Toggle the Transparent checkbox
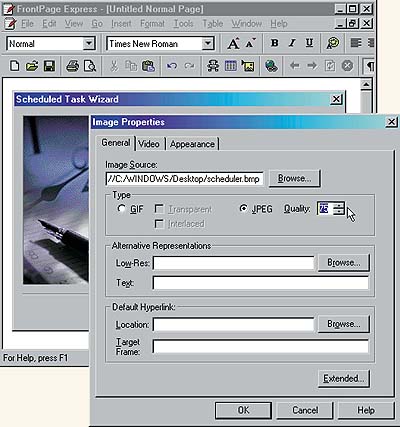Screen dimensions: 400x427 [x=159, y=209]
